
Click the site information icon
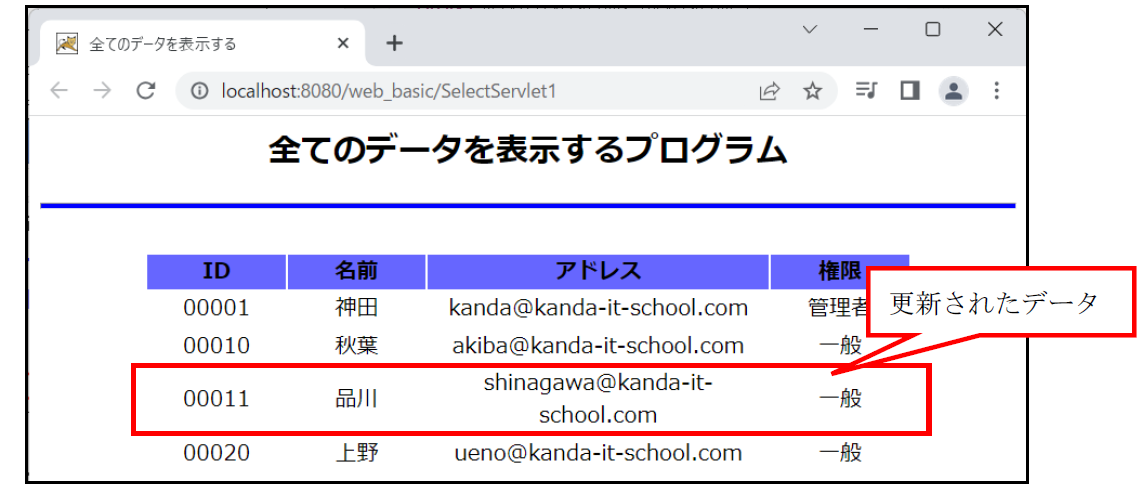[199, 91]
